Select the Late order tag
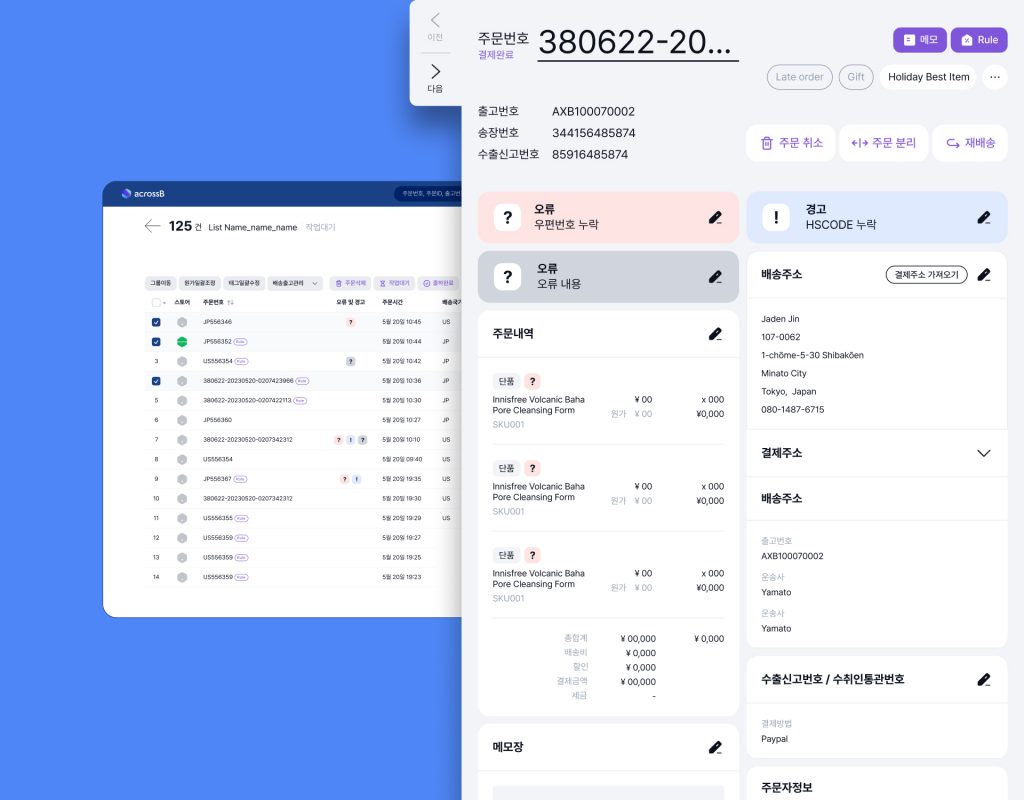The width and height of the screenshot is (1024, 800). click(x=799, y=77)
